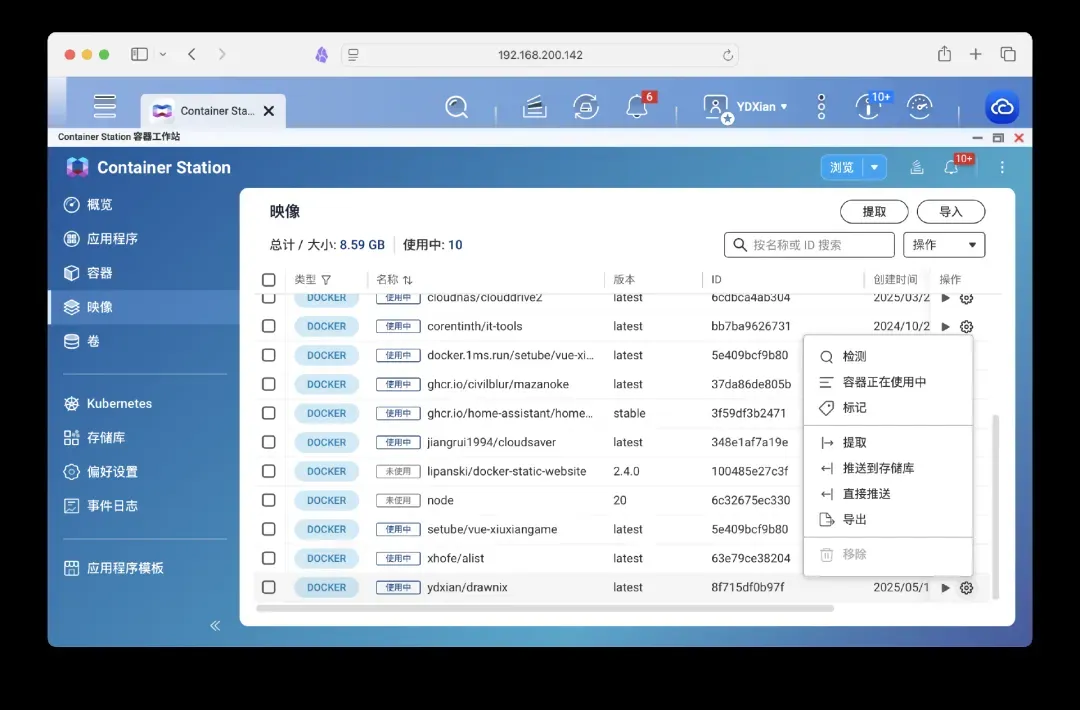This screenshot has height=710, width=1080.
Task: Check the box for node image row
Action: 268,500
